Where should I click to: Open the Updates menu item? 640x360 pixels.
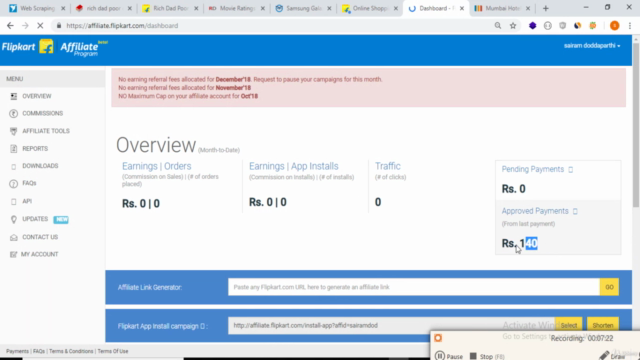(35, 219)
